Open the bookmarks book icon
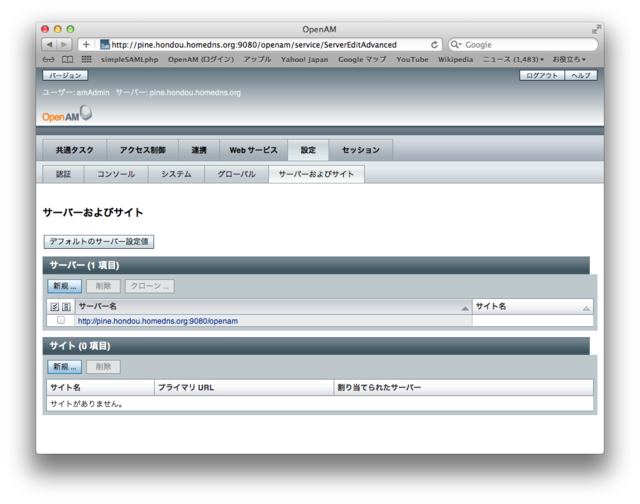640x504 pixels. [67, 60]
